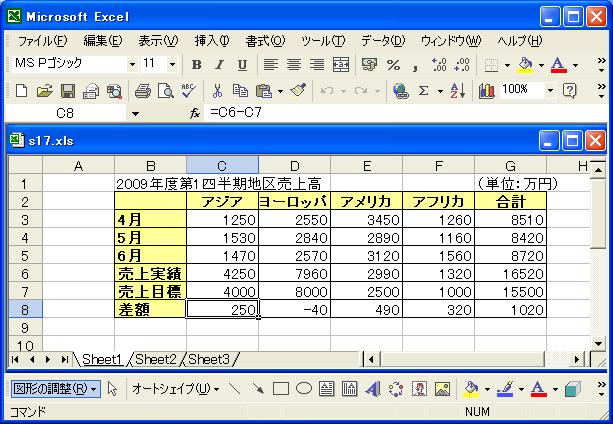Apply cell borders
The height and width of the screenshot is (424, 613).
click(491, 65)
